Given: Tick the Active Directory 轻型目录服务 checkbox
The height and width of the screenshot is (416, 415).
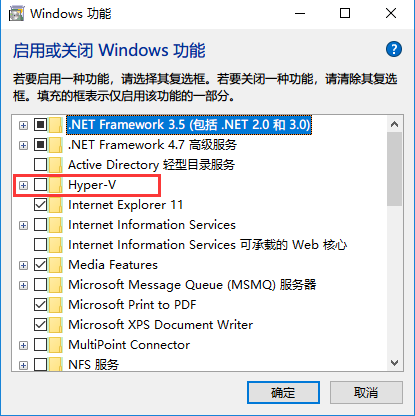Looking at the screenshot, I should tap(40, 165).
